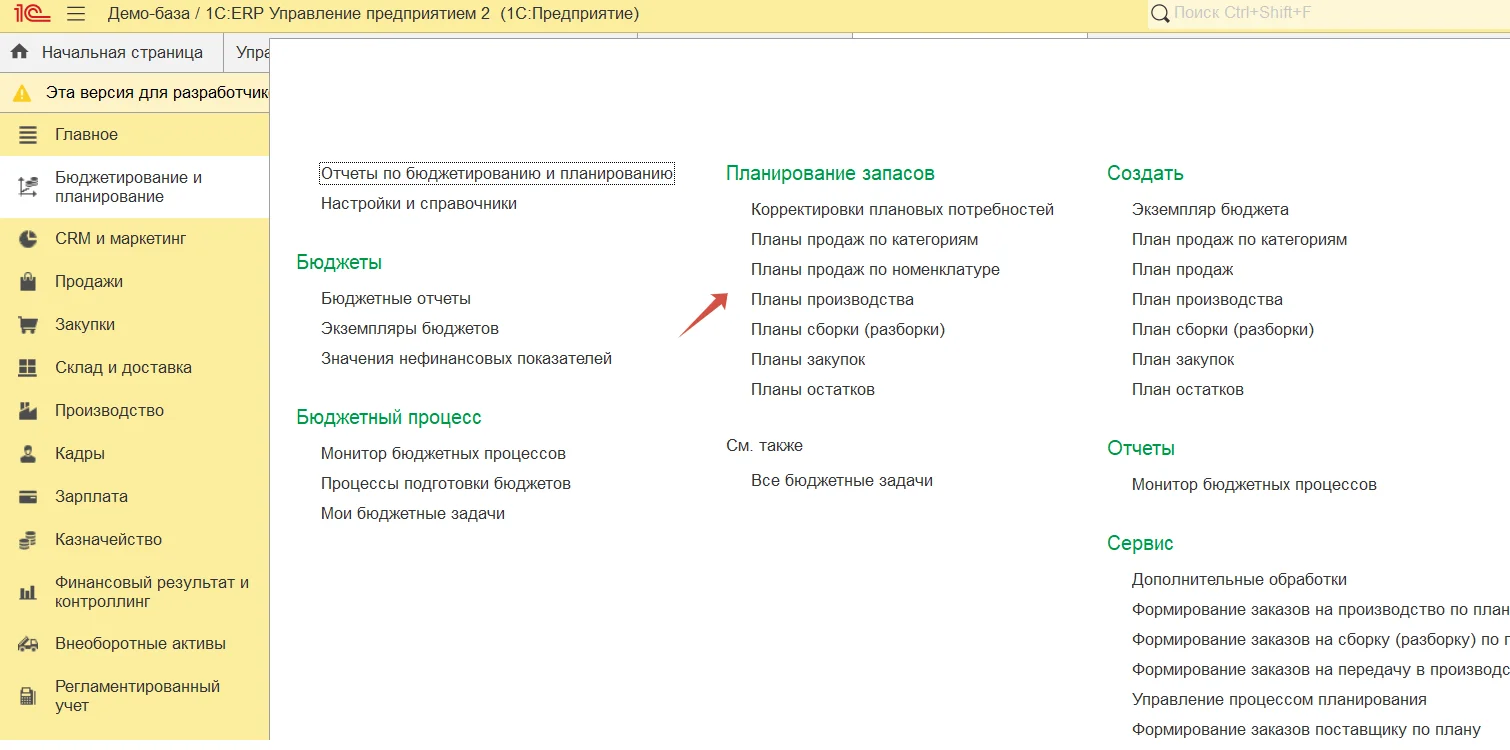Create План продаж по категориям
This screenshot has width=1510, height=750.
(x=1240, y=240)
